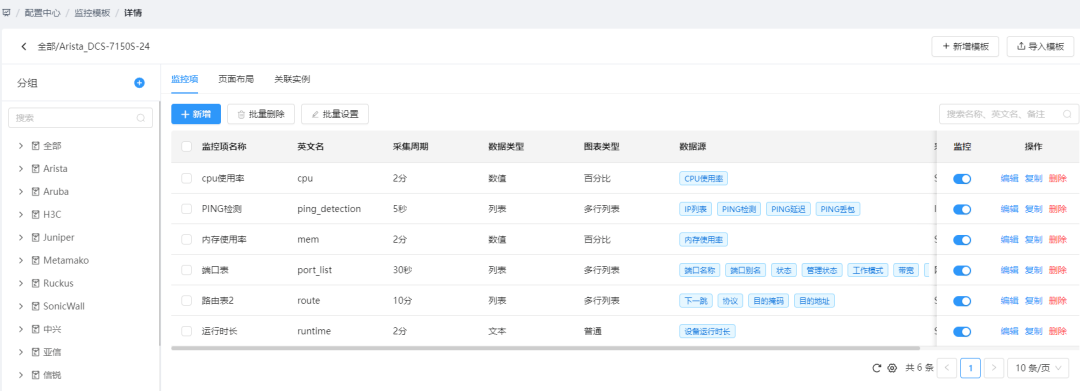
Task: Click the blue 新增 button
Action: coord(196,114)
